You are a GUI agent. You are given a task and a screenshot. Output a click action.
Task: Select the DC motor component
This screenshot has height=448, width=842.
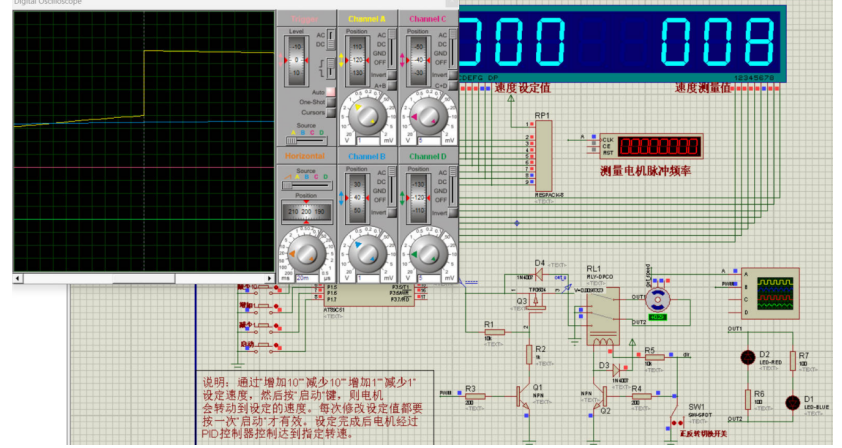[657, 300]
